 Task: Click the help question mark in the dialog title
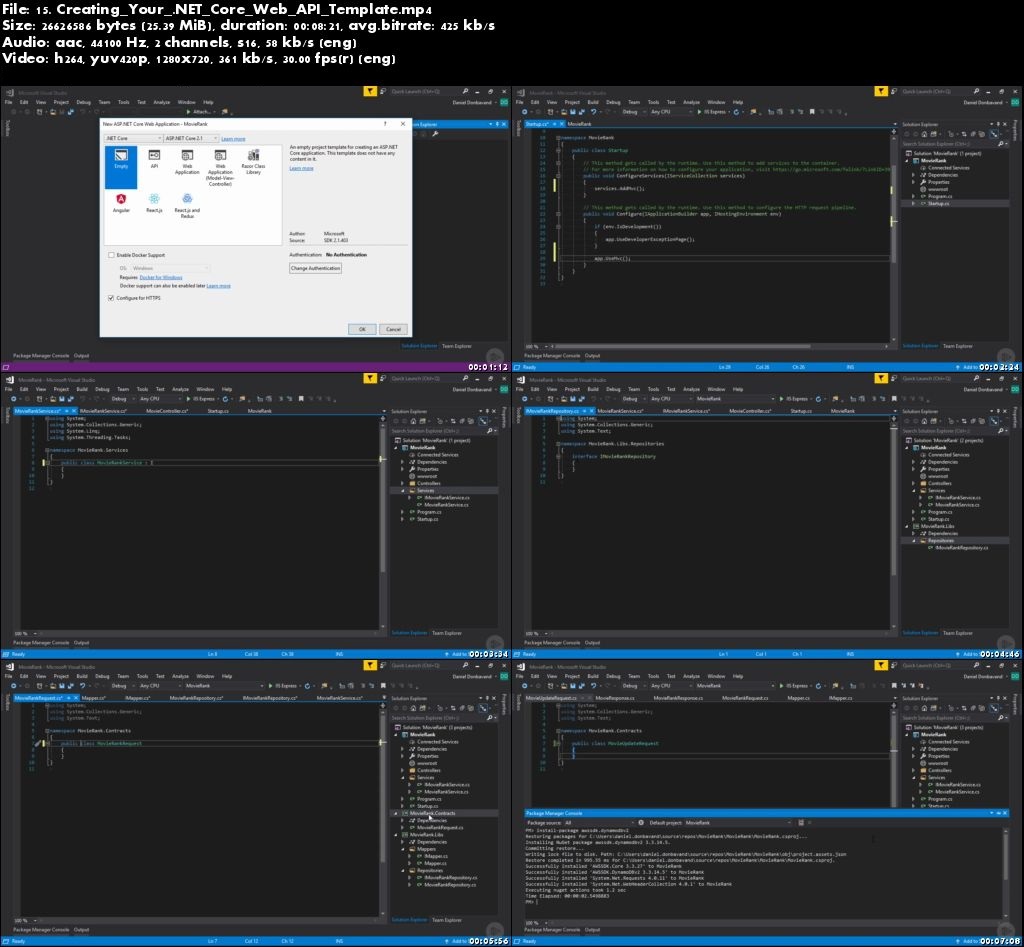pyautogui.click(x=385, y=123)
